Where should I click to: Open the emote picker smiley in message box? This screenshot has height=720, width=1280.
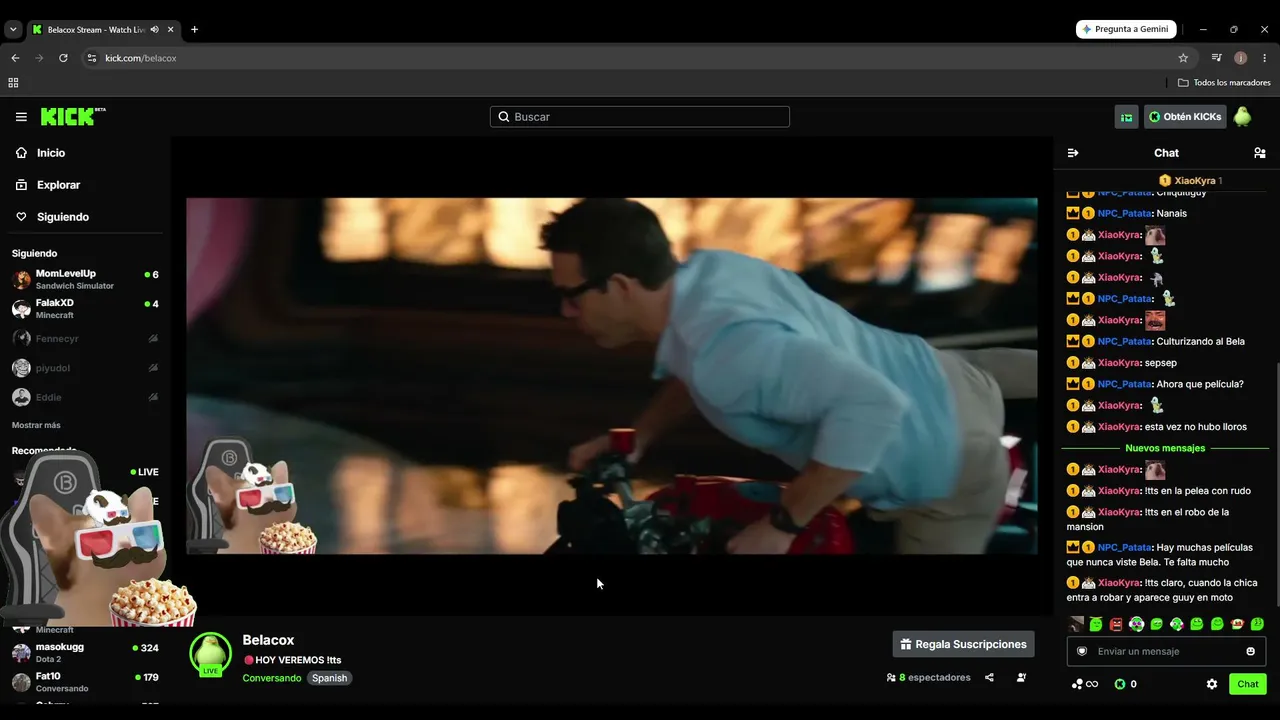tap(1250, 651)
